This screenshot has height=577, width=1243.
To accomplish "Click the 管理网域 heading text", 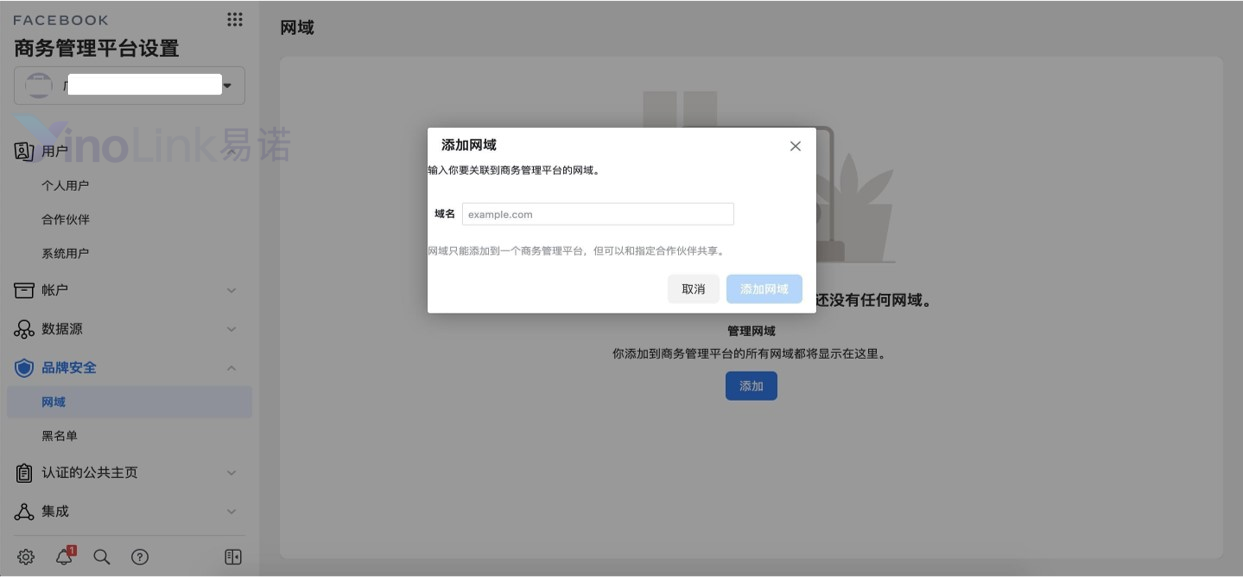I will pyautogui.click(x=751, y=331).
